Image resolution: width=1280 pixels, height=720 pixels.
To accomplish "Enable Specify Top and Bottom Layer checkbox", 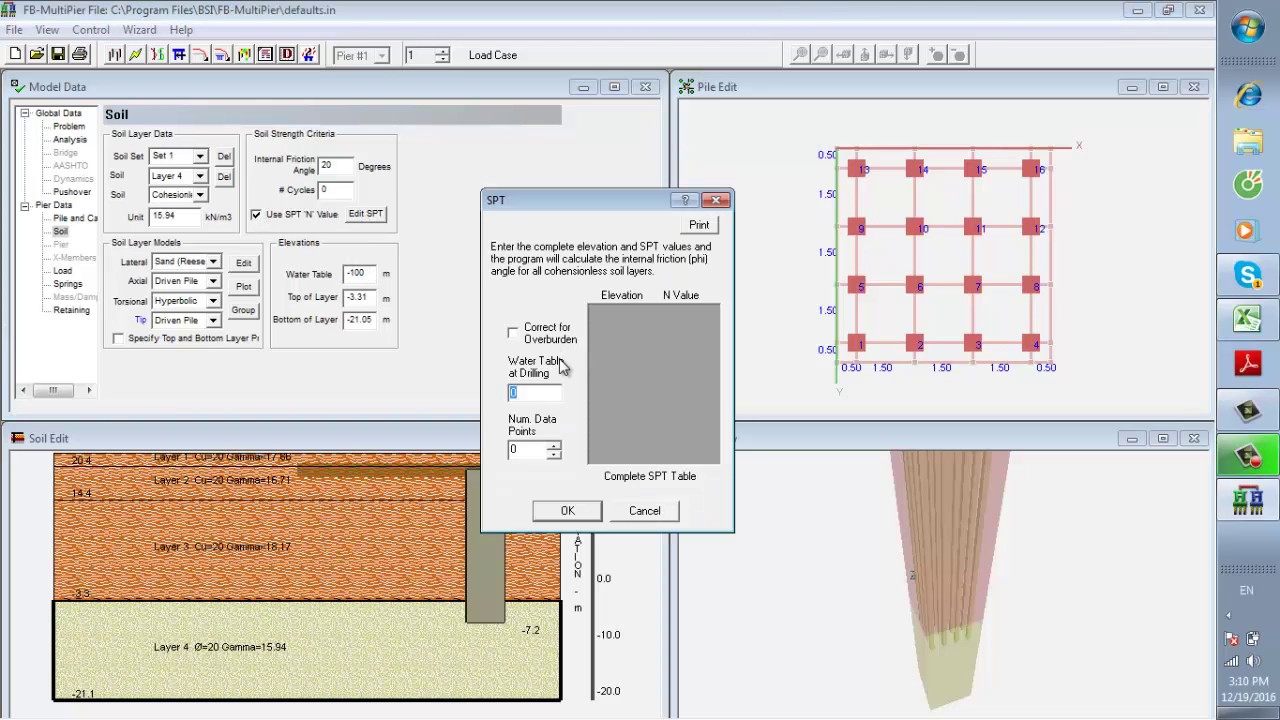I will click(x=119, y=338).
